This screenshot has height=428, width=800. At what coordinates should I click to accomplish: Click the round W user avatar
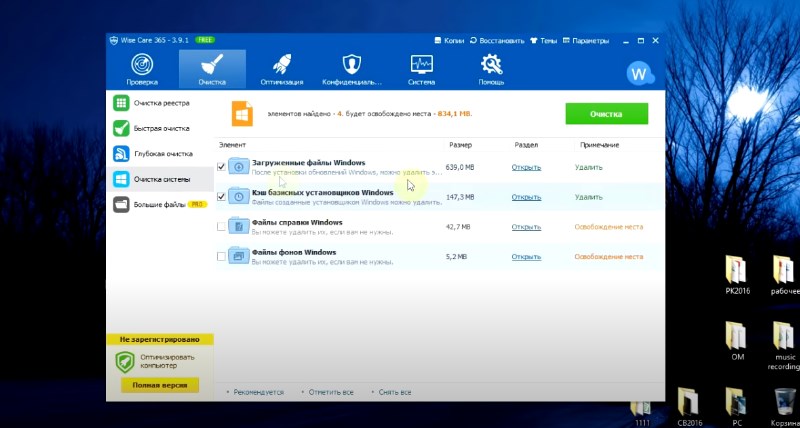(x=639, y=73)
